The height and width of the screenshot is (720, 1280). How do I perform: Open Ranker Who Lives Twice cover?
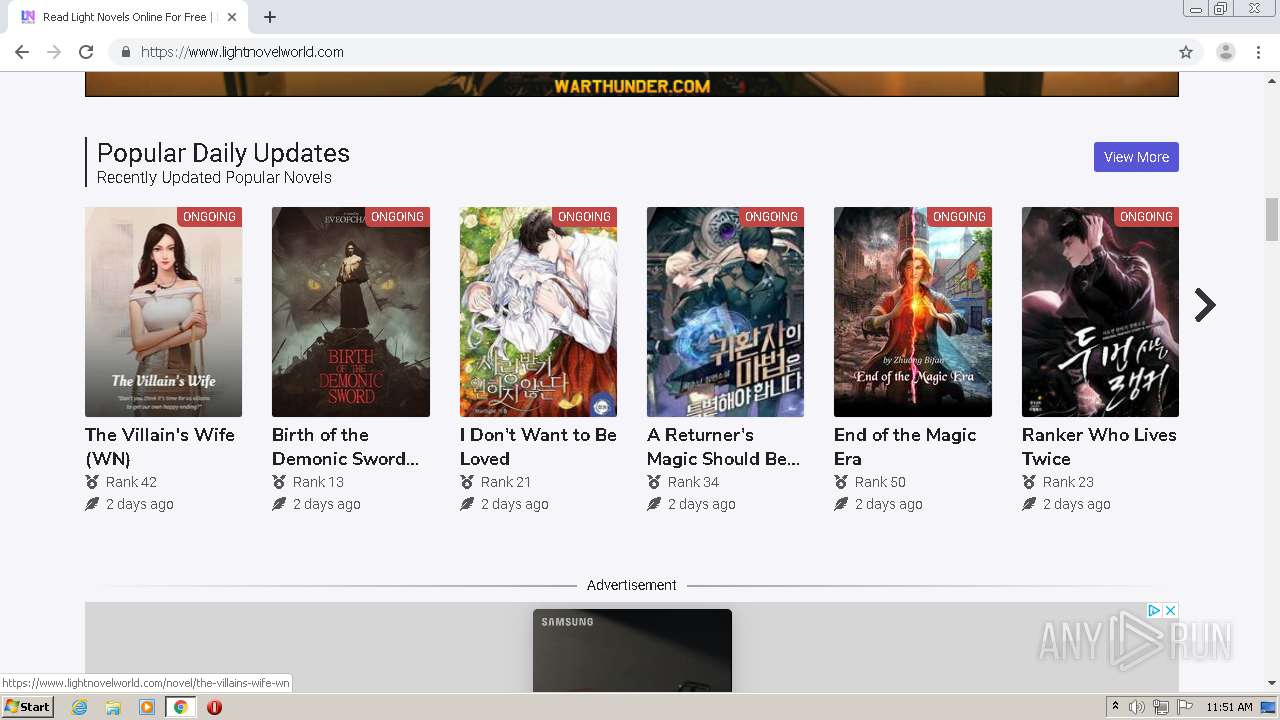[x=1100, y=312]
